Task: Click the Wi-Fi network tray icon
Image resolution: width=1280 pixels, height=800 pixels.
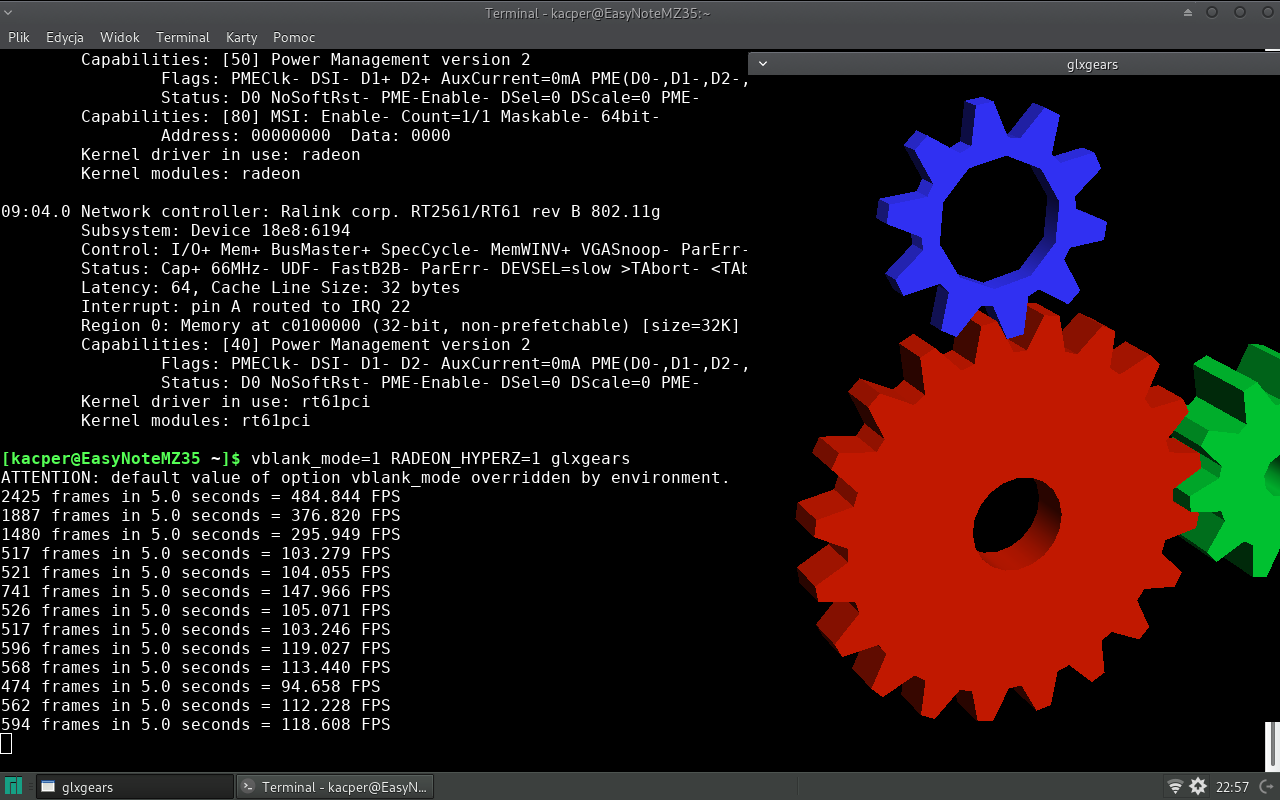Action: point(1175,787)
